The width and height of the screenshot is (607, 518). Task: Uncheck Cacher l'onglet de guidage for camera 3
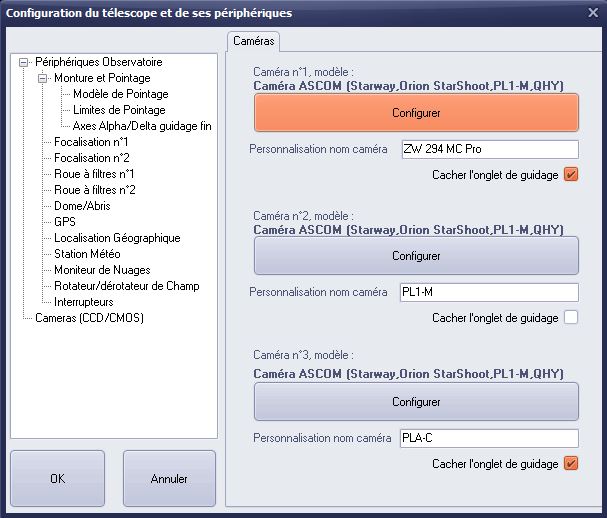(571, 463)
